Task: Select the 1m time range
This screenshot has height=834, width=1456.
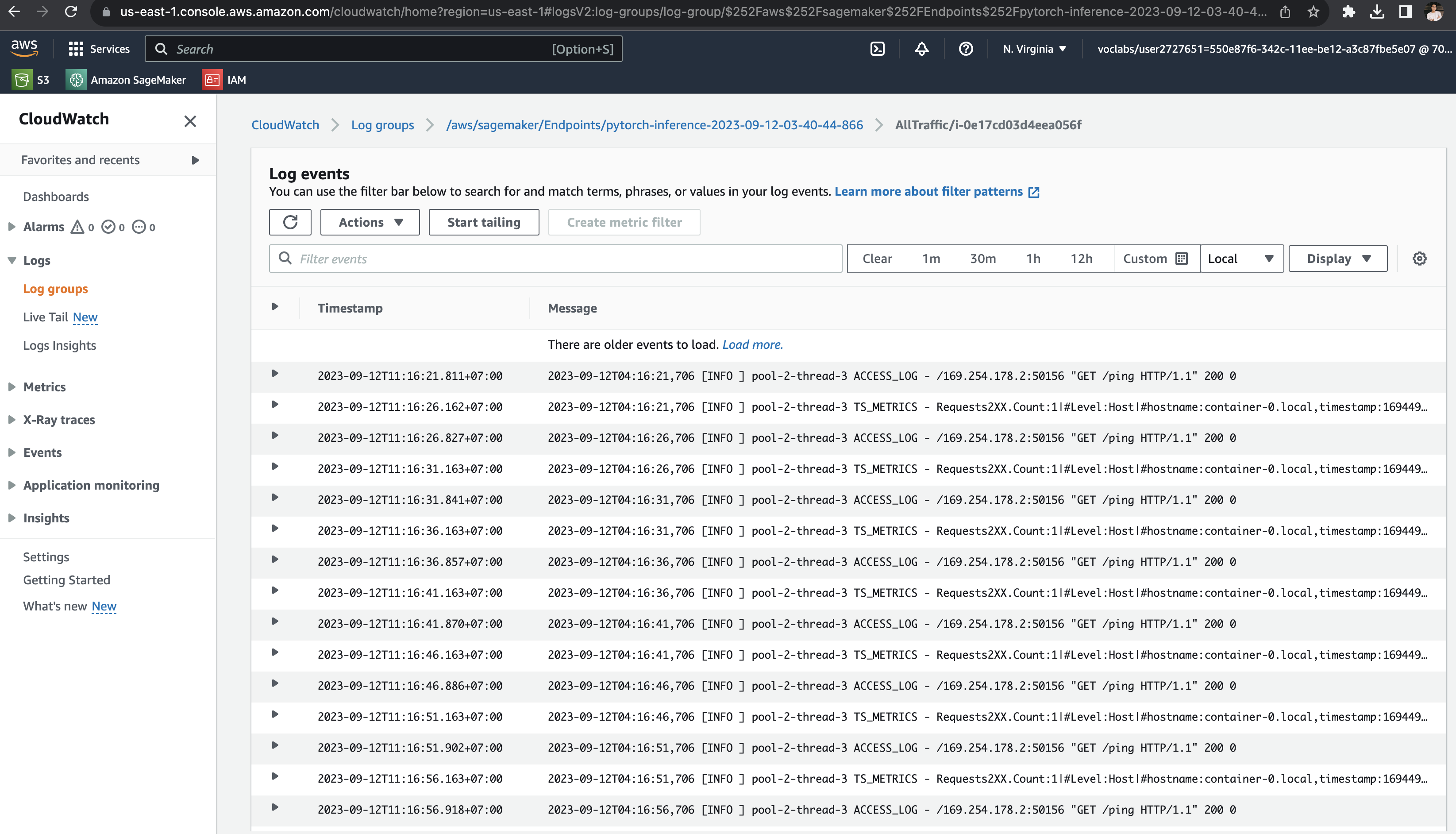Action: coord(931,259)
